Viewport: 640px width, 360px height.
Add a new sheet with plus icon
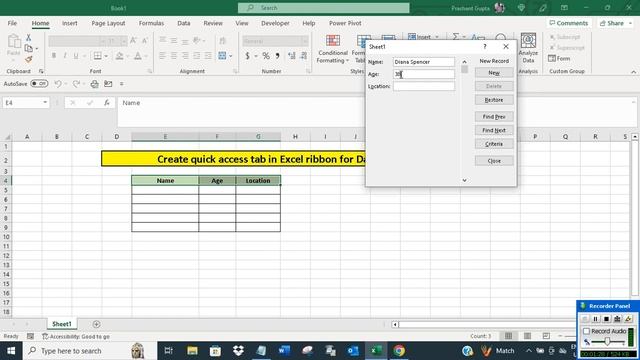[96, 324]
